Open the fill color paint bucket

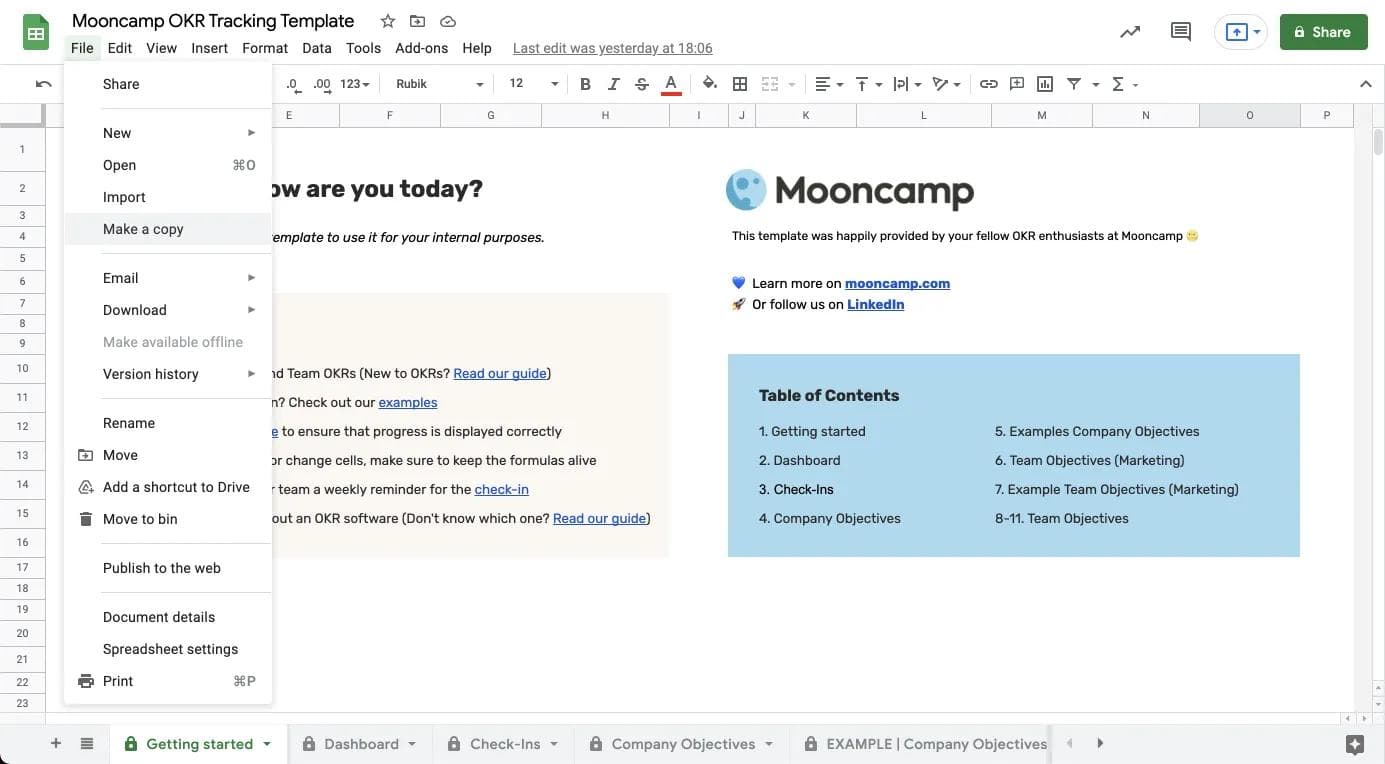pos(709,84)
